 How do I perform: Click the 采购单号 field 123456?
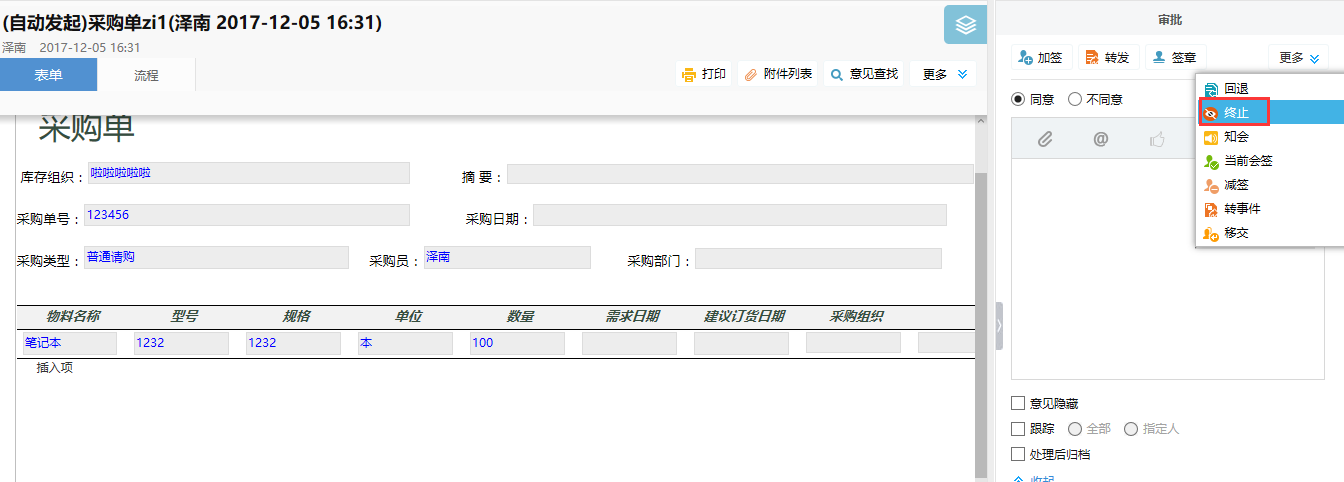247,215
